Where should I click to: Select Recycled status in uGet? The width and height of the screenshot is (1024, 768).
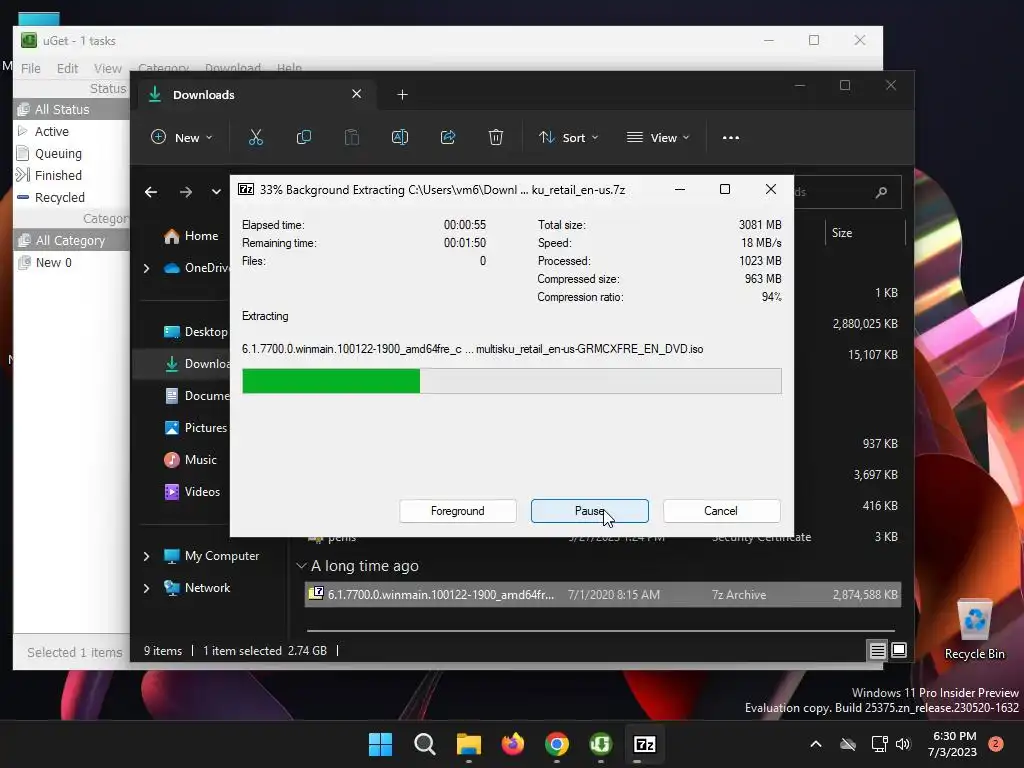pyautogui.click(x=71, y=197)
